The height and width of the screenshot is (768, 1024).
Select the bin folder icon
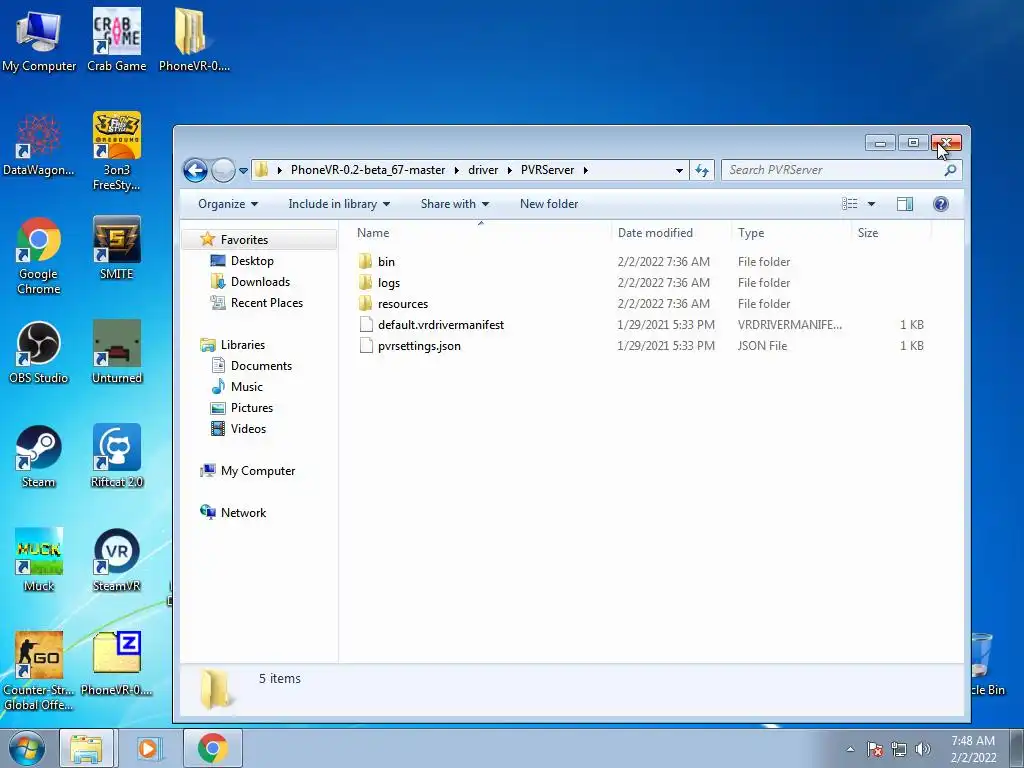(x=366, y=262)
